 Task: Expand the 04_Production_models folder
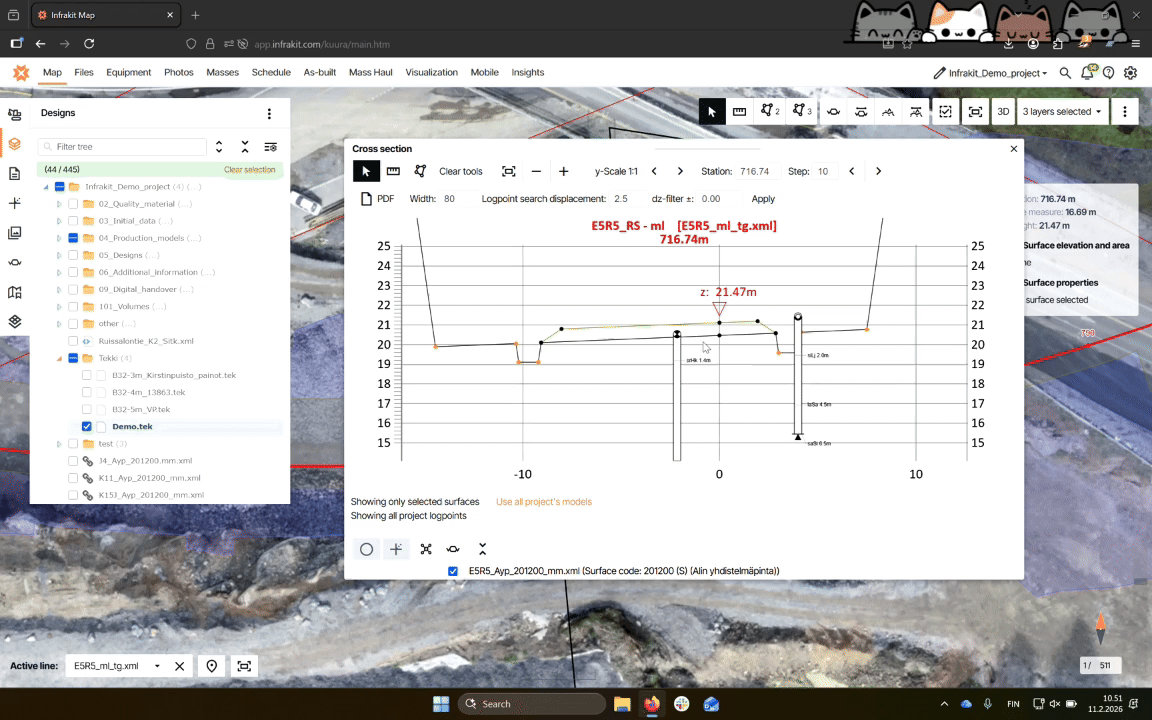click(x=60, y=238)
